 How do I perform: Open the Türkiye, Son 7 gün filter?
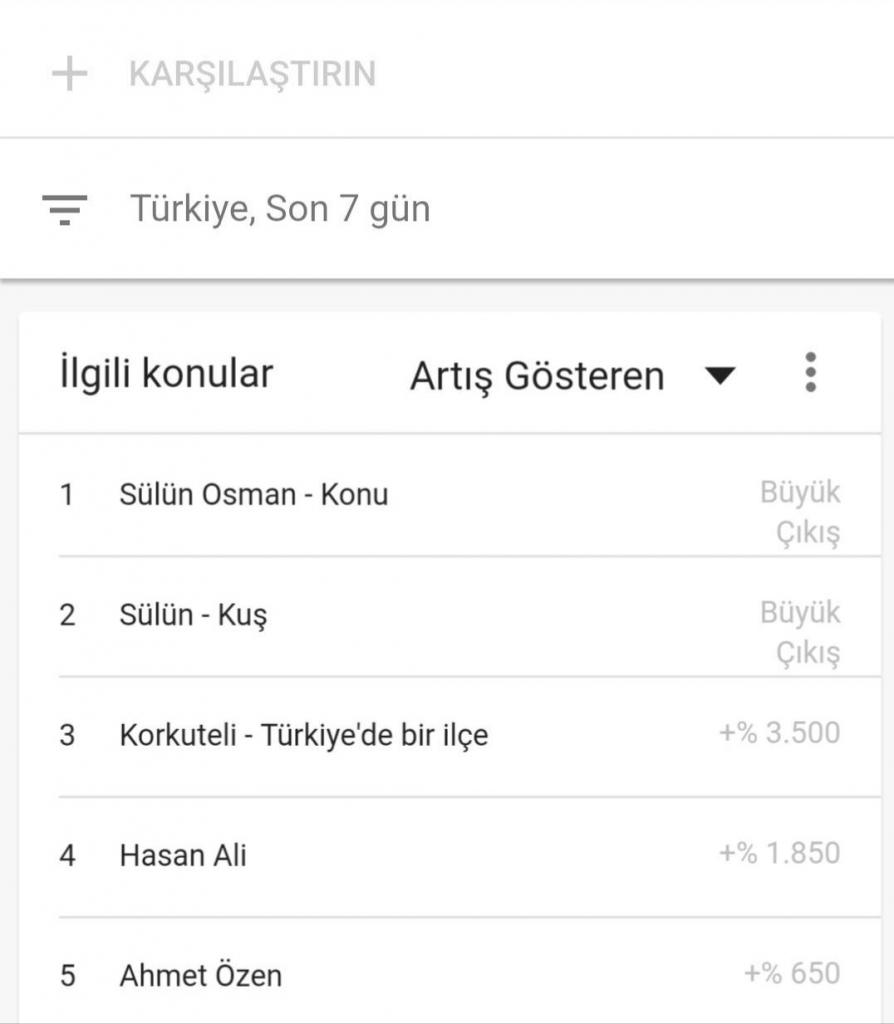coord(280,209)
